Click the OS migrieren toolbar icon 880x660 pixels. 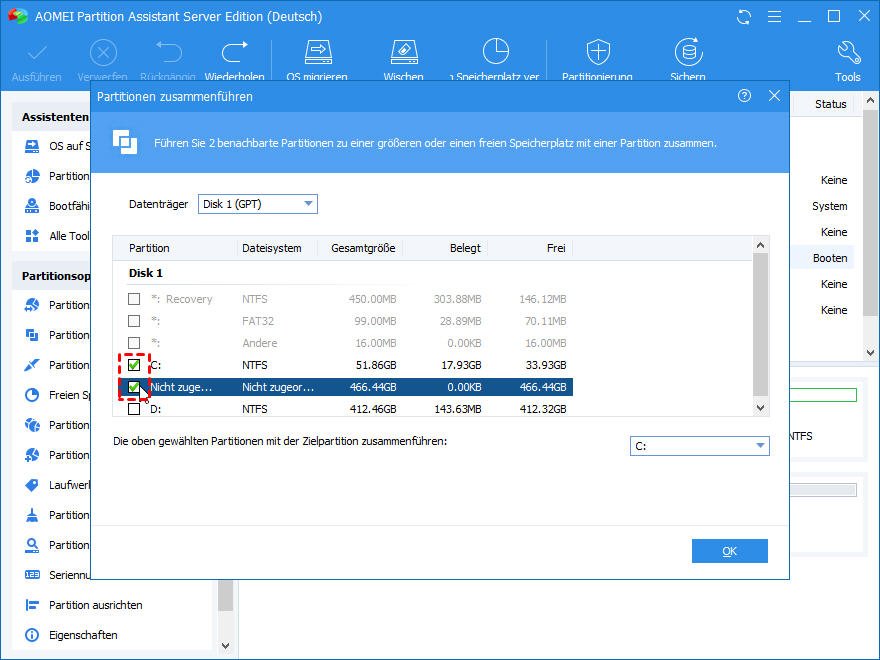317,54
